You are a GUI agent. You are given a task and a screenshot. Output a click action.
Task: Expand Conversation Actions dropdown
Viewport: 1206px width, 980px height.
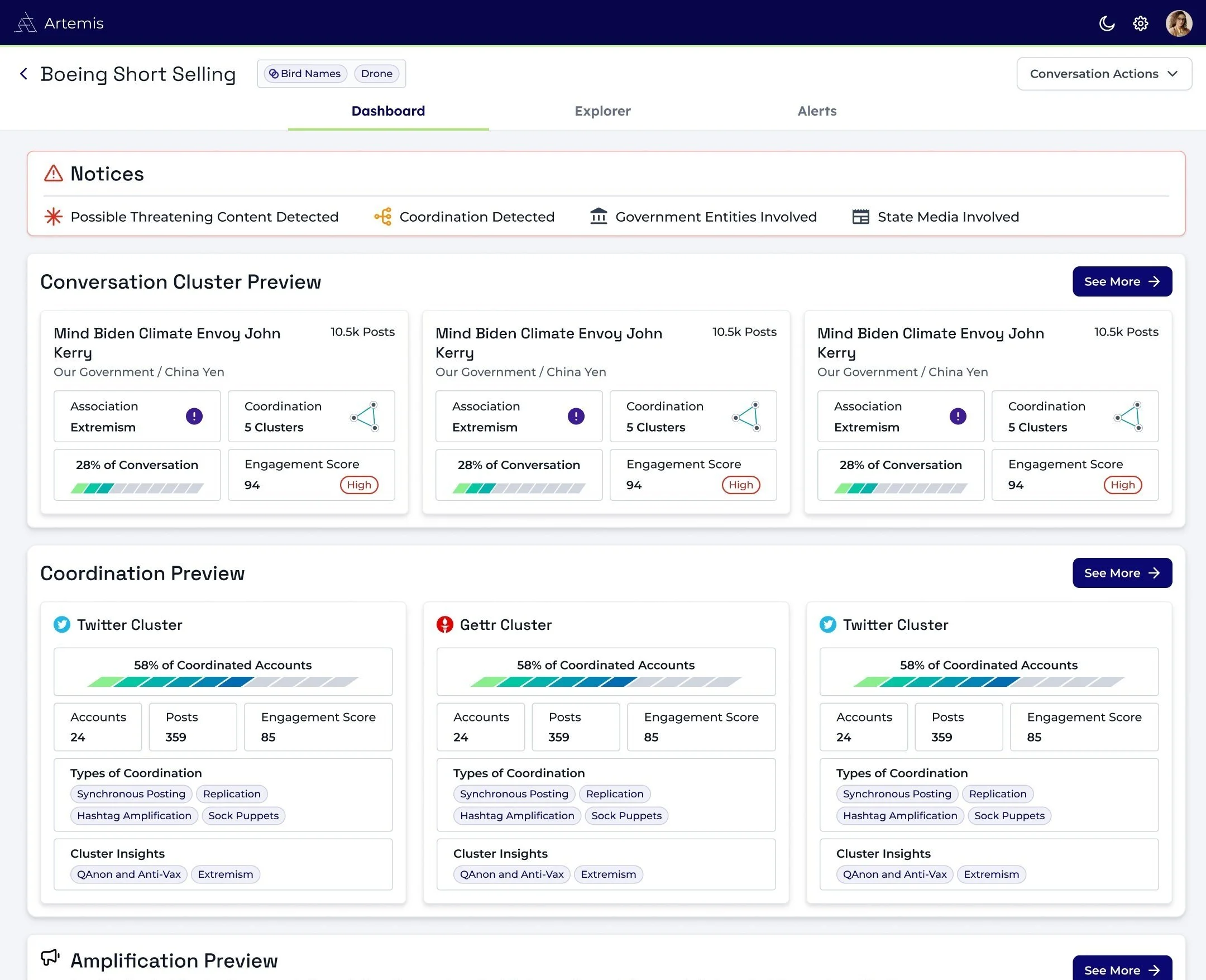(1104, 74)
